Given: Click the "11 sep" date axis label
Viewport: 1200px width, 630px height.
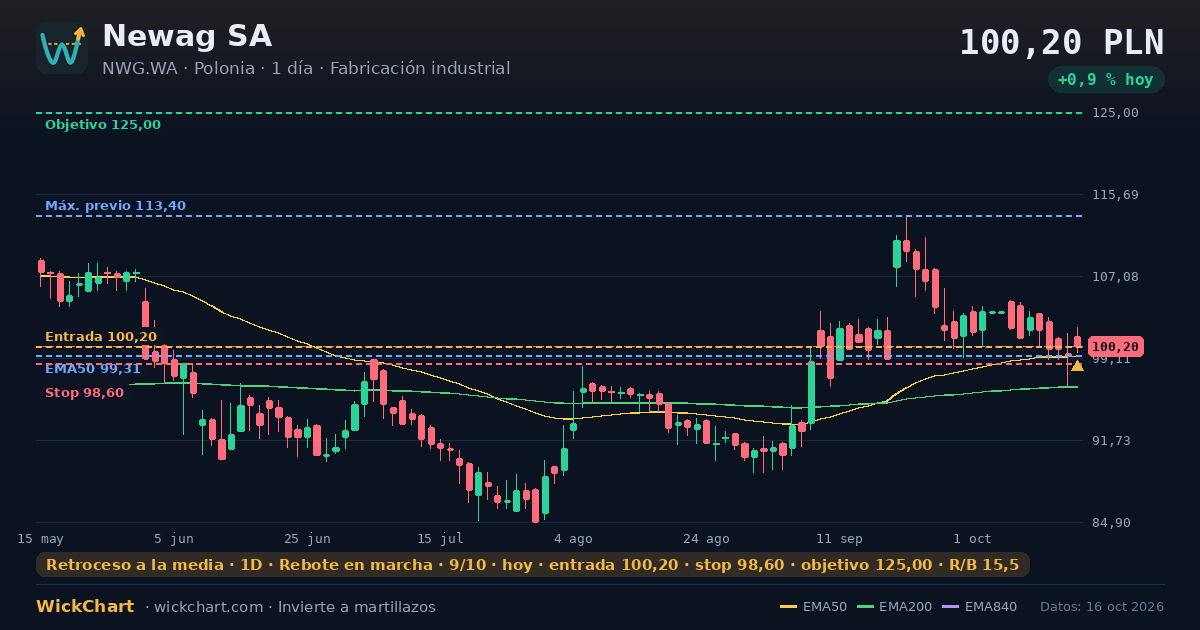Looking at the screenshot, I should (839, 539).
